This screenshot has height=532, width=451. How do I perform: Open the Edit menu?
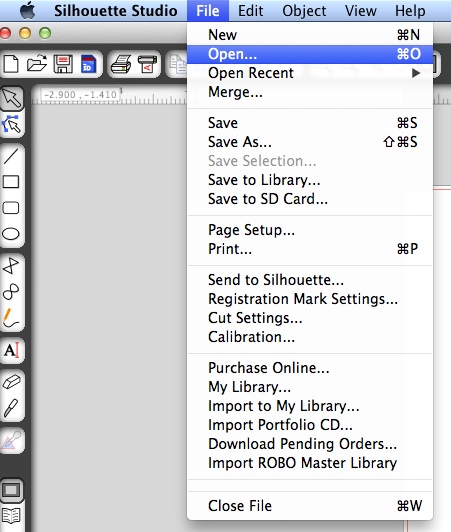click(x=250, y=11)
